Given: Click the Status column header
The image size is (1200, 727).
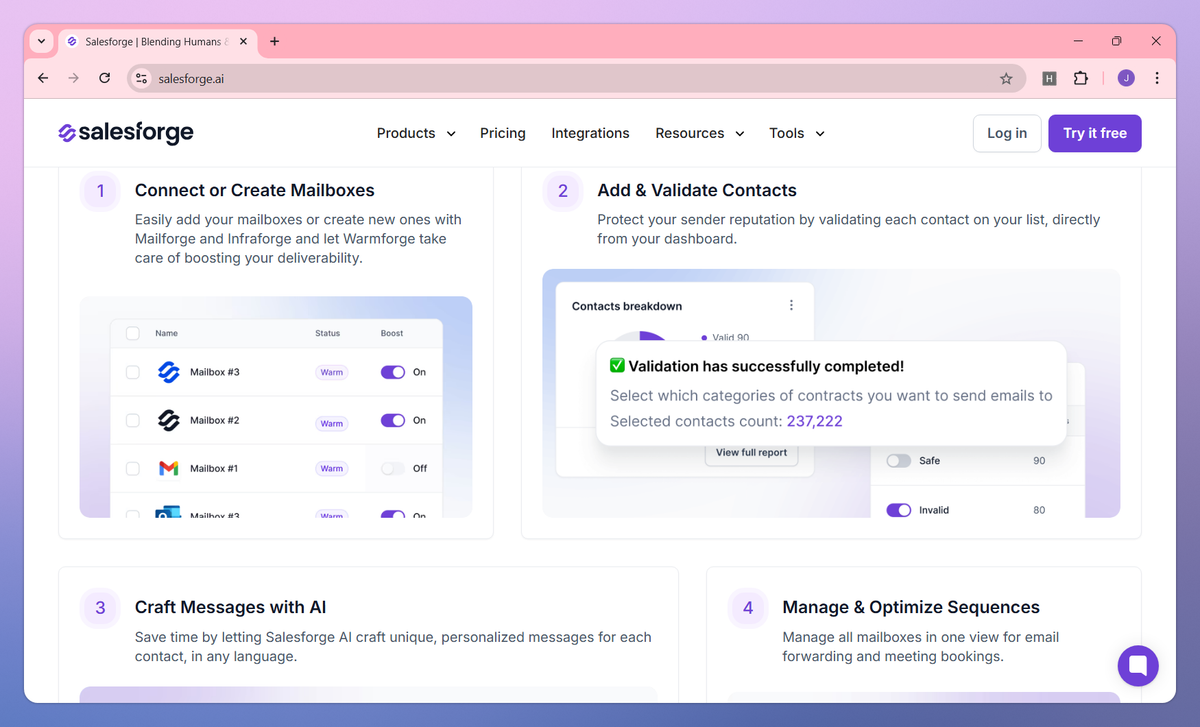Looking at the screenshot, I should click(x=327, y=333).
